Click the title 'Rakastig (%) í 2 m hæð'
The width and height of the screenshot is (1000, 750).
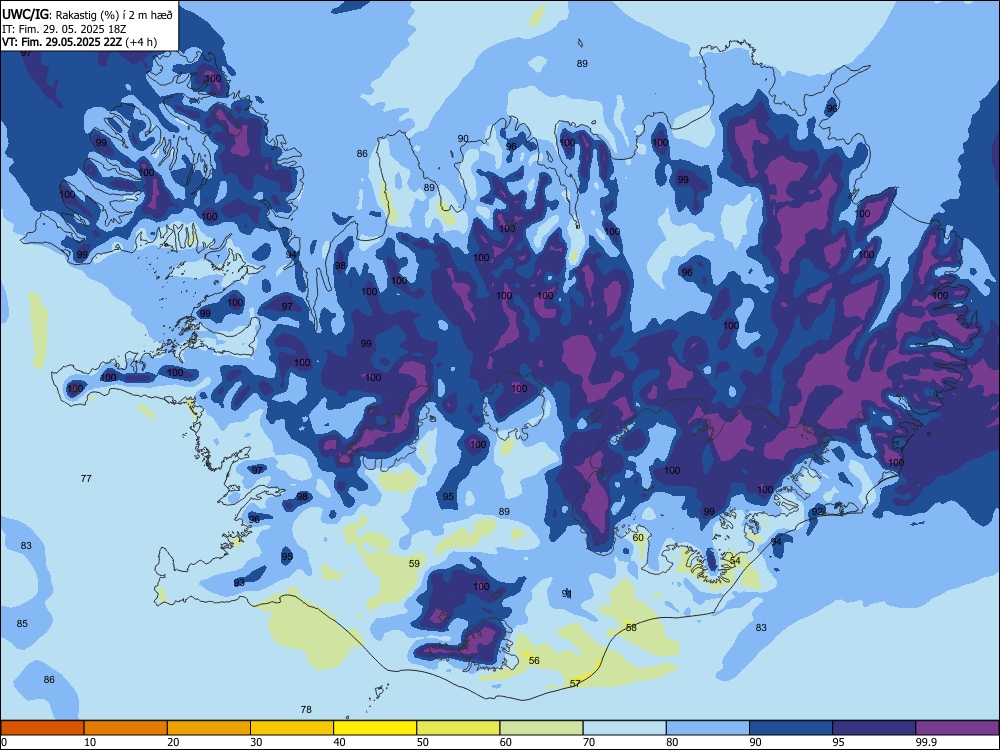pos(114,15)
